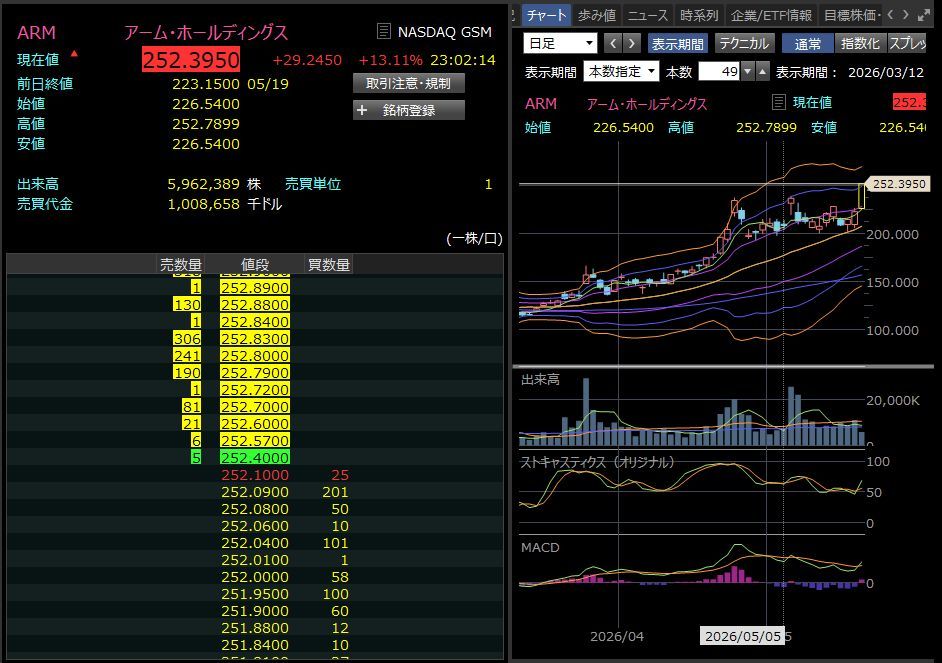Click sell quantity 306
Screen dimensions: 942x663
tap(187, 339)
